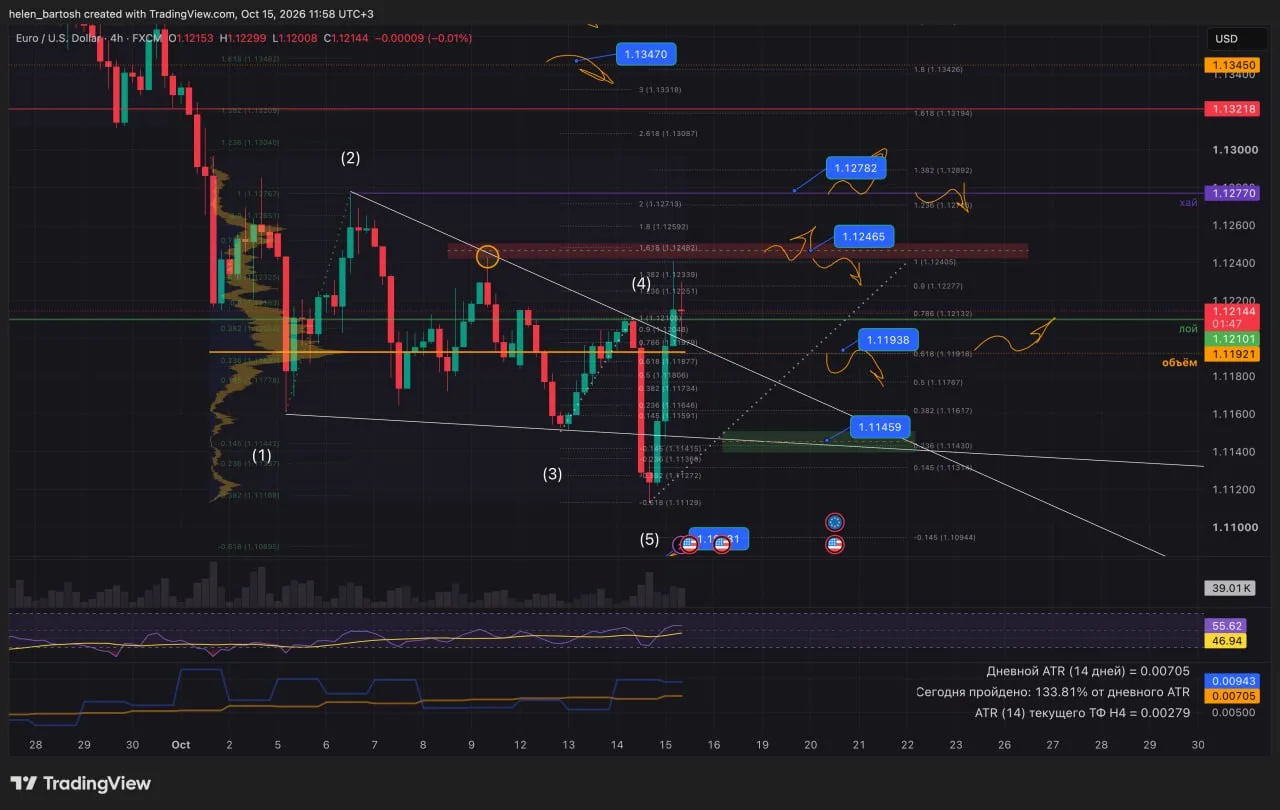Select the 1.12465 price callout
Screen dimensions: 1280x810
tap(864, 237)
